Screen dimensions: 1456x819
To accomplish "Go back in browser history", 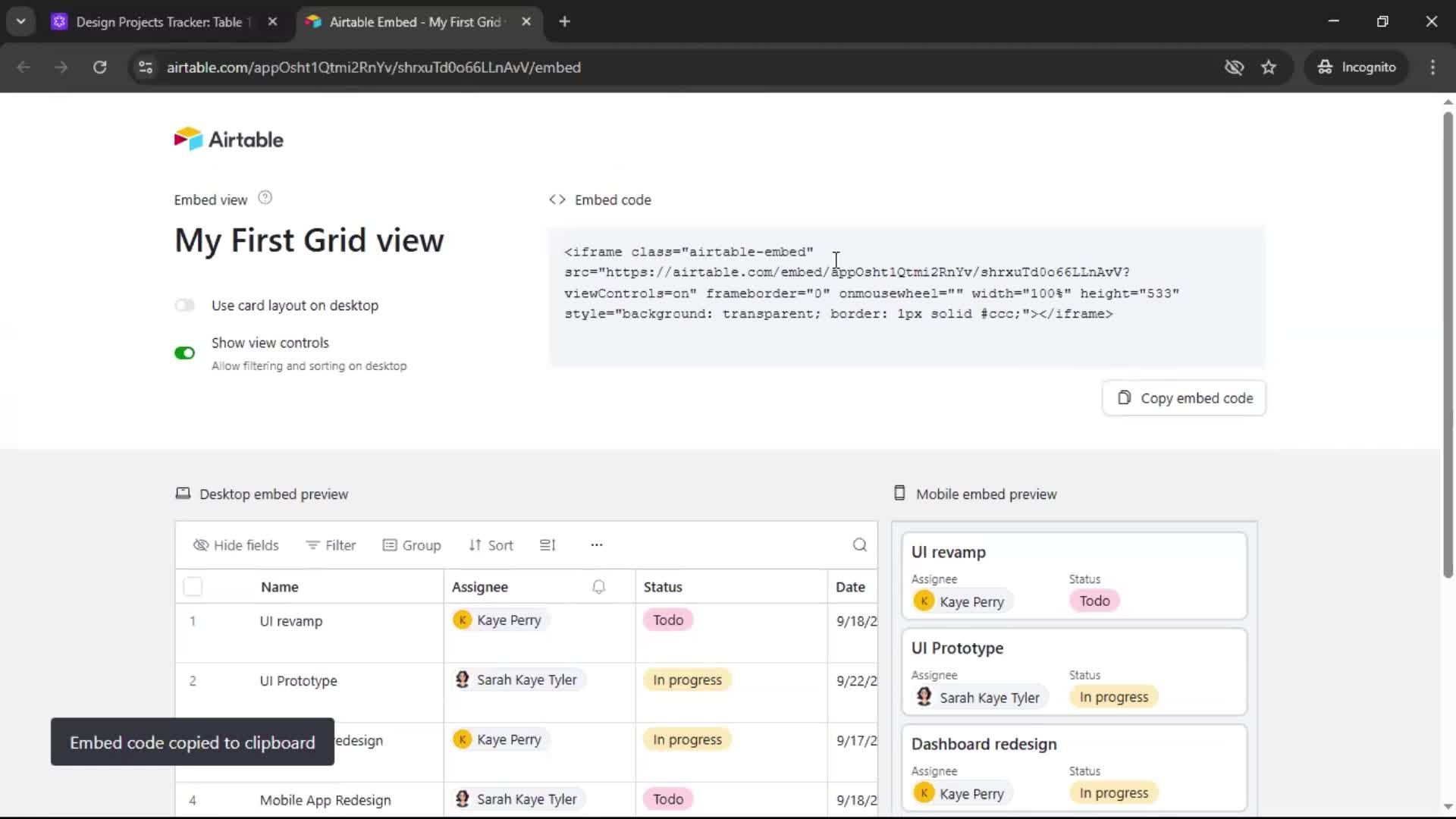I will click(24, 67).
